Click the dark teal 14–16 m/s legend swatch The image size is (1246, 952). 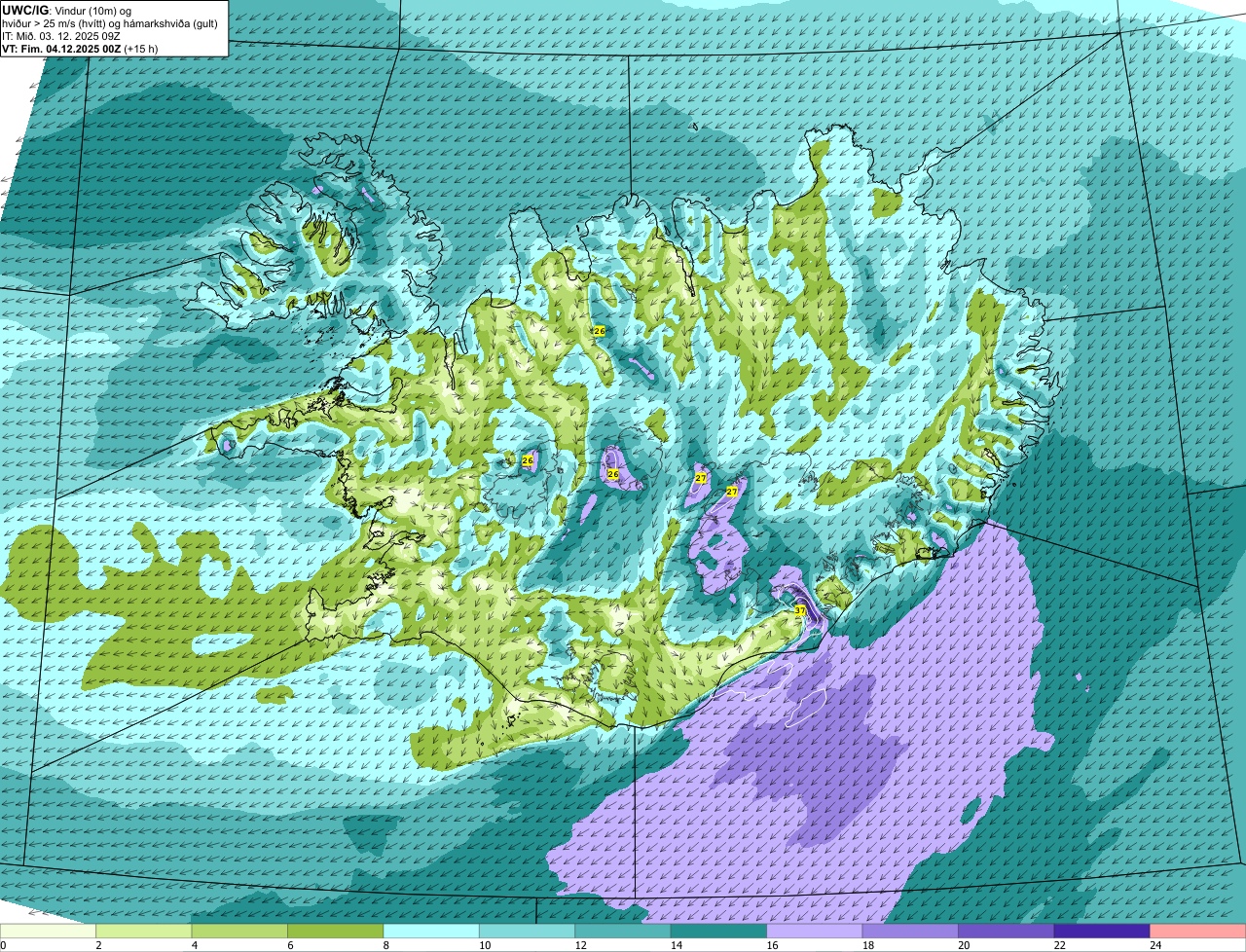[719, 932]
